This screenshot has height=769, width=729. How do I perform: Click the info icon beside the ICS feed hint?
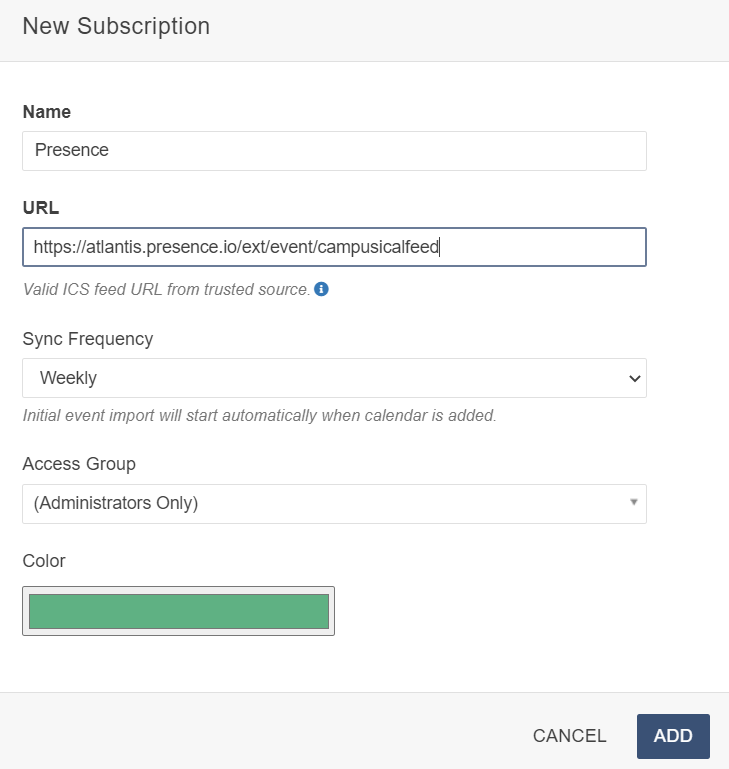click(x=321, y=290)
